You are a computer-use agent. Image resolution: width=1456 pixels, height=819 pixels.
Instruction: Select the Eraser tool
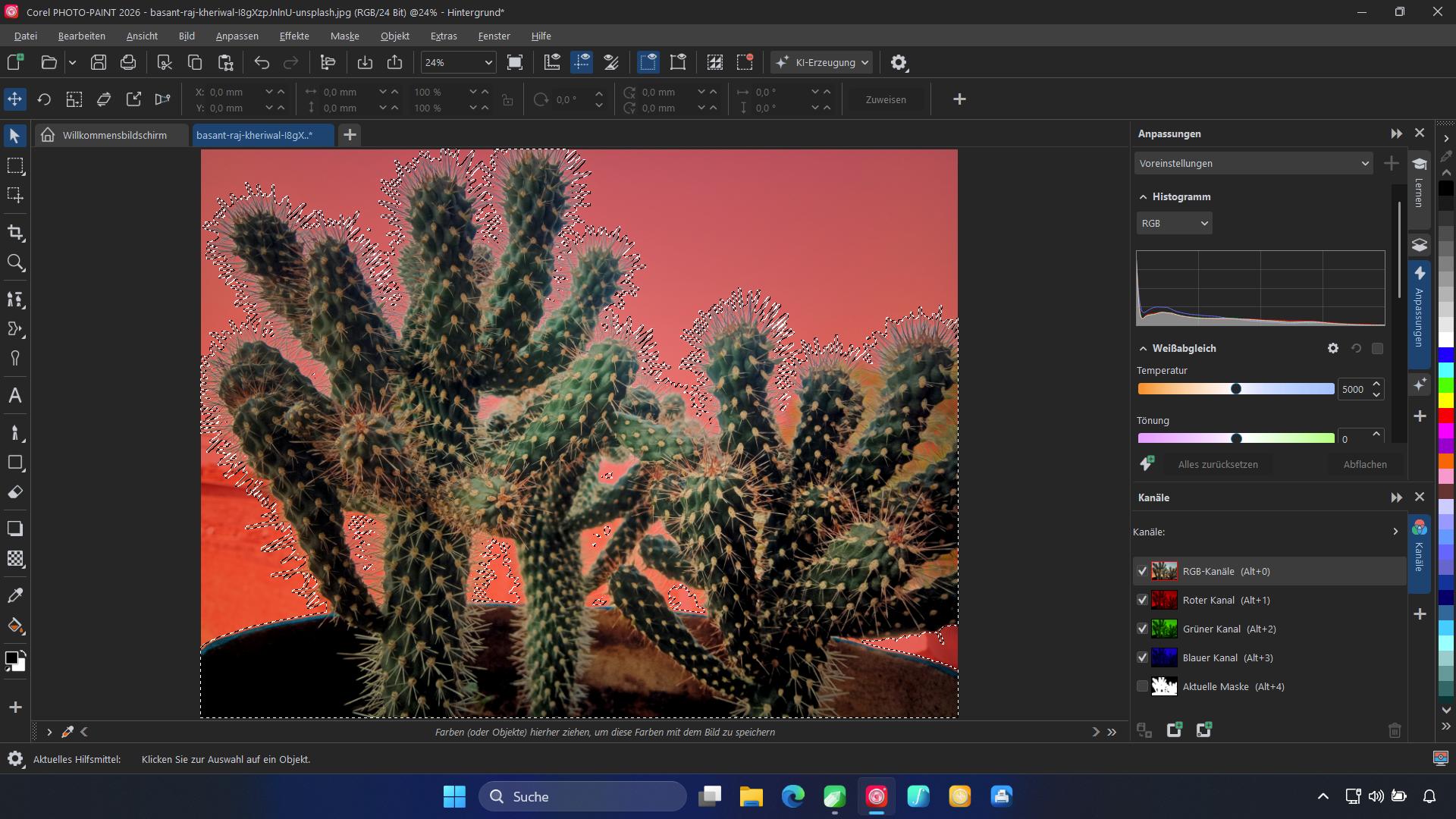(x=15, y=491)
